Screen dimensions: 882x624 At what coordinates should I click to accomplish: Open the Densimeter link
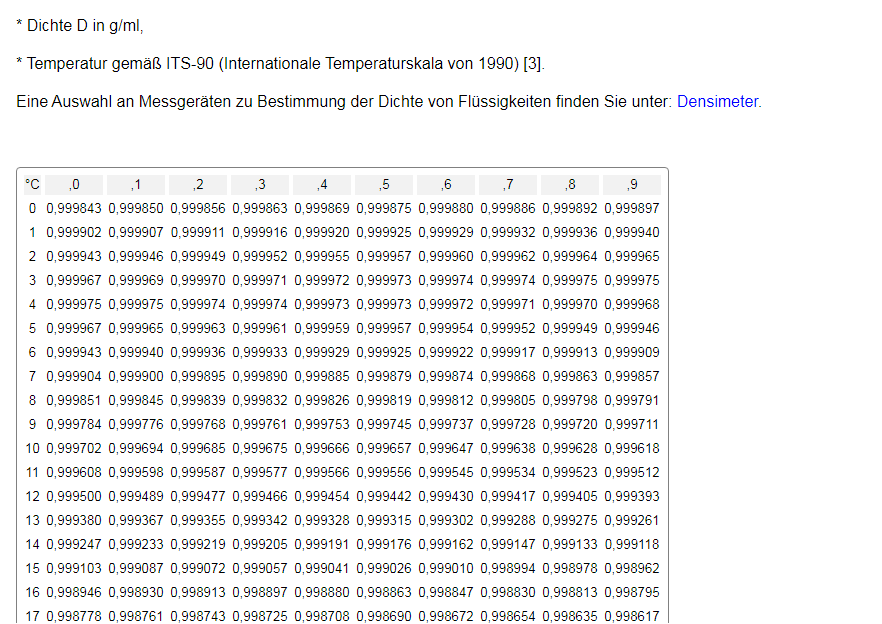(x=717, y=101)
